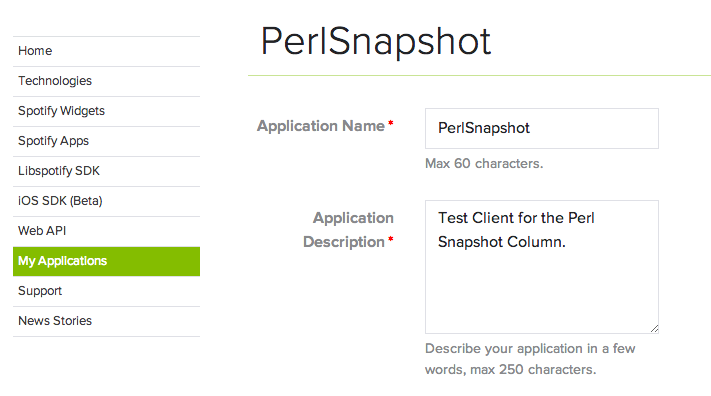The height and width of the screenshot is (396, 711).
Task: Click the red asterisk beside Application Name
Action: pos(390,122)
